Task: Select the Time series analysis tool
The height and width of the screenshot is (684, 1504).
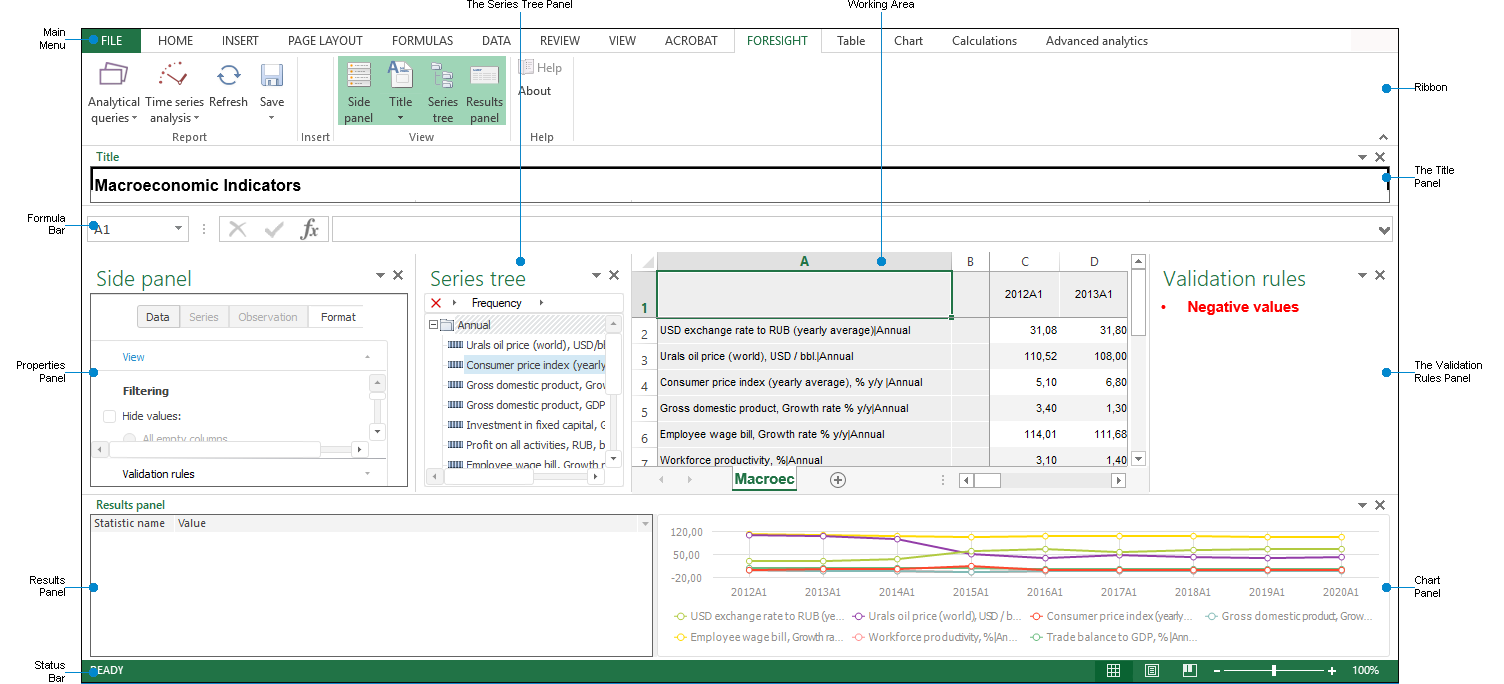Action: tap(173, 87)
